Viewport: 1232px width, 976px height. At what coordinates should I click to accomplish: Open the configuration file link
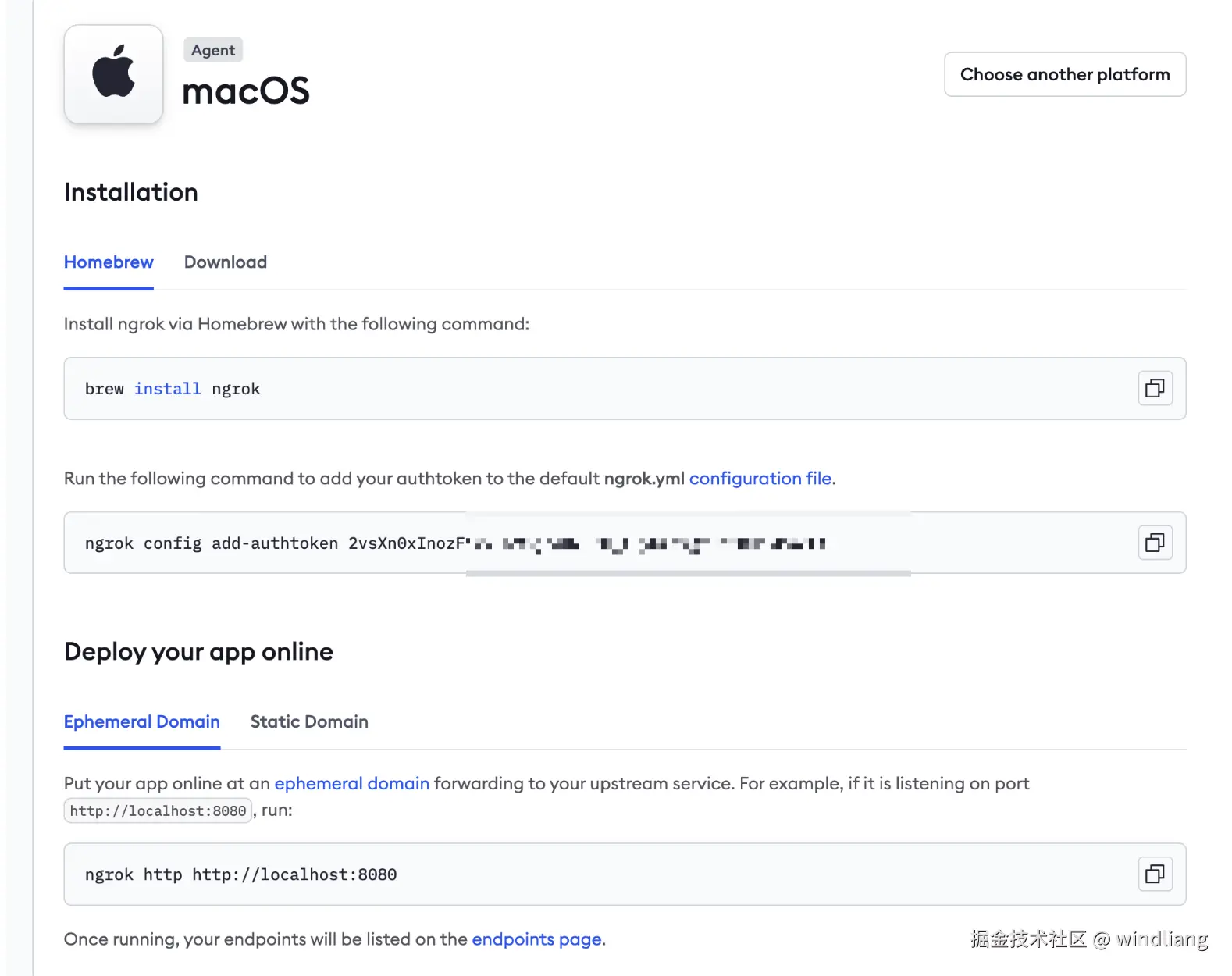760,478
